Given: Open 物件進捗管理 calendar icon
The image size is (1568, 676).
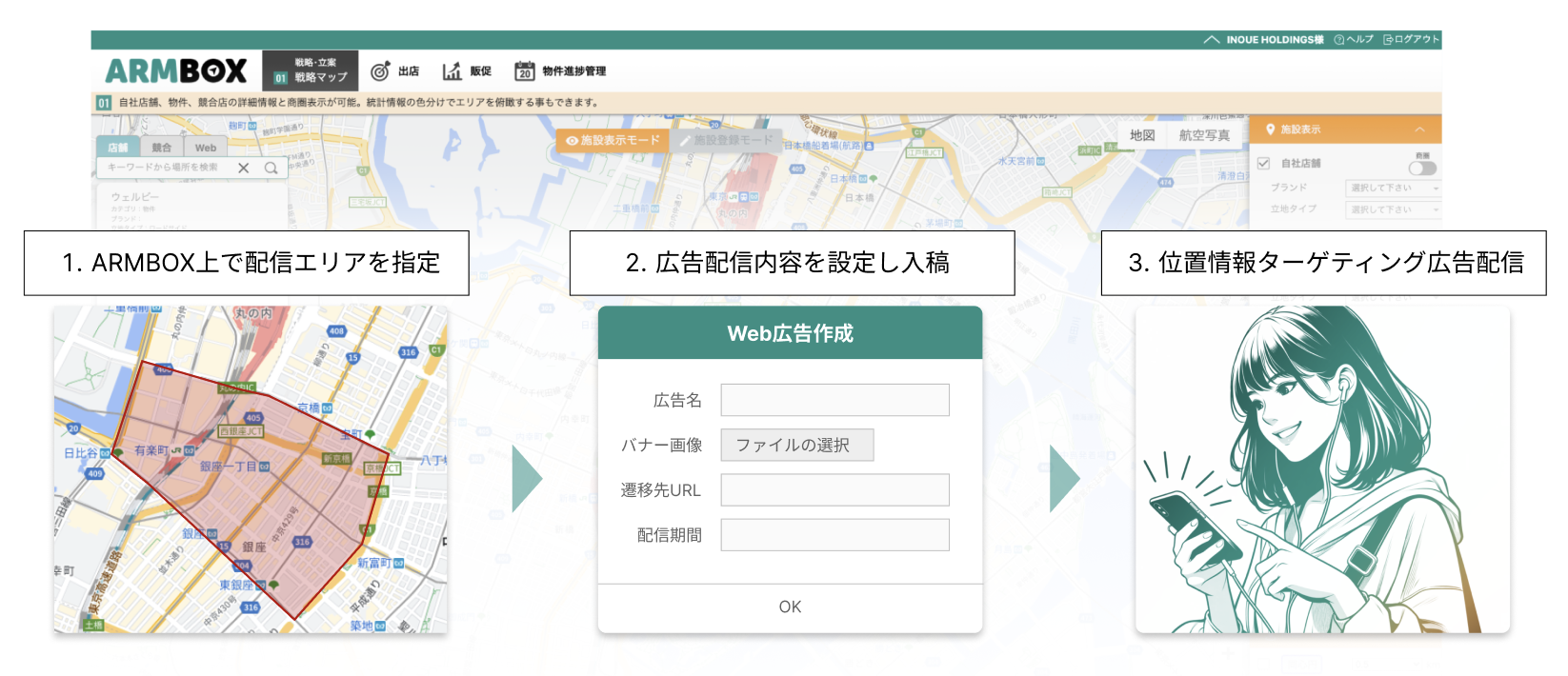Looking at the screenshot, I should point(524,71).
